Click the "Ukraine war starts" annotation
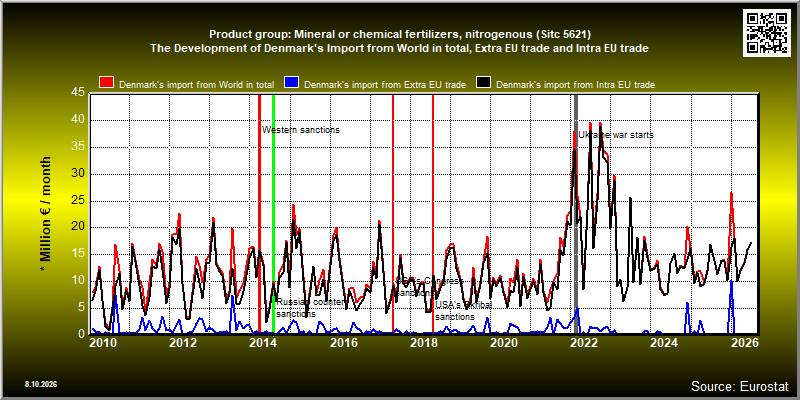 tap(616, 135)
